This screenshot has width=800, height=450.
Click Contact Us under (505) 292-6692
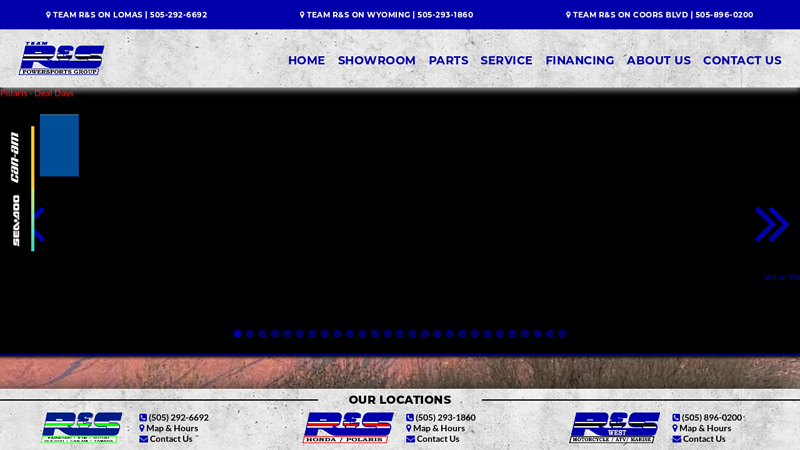point(171,439)
